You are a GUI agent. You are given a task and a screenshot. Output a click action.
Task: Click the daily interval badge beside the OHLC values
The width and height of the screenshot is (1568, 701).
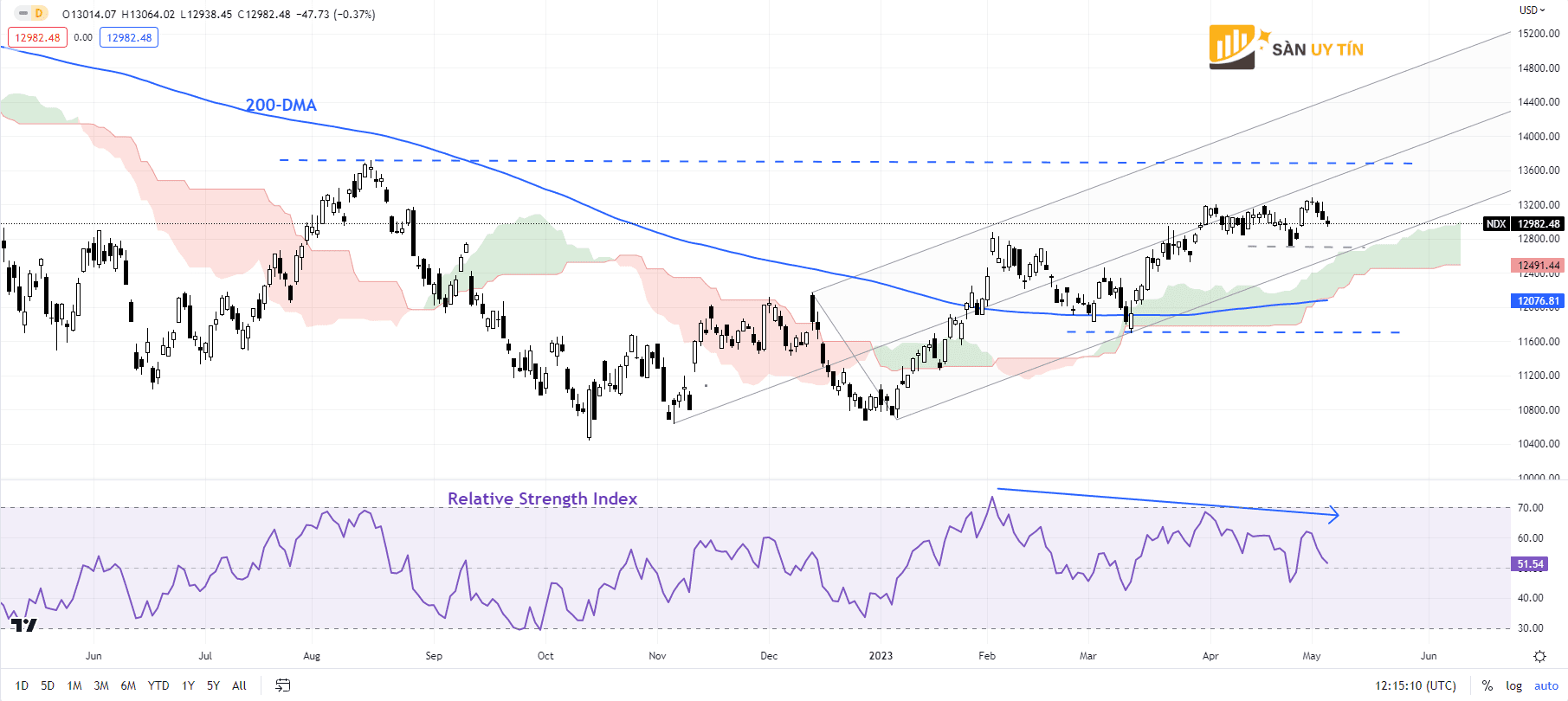coord(39,13)
